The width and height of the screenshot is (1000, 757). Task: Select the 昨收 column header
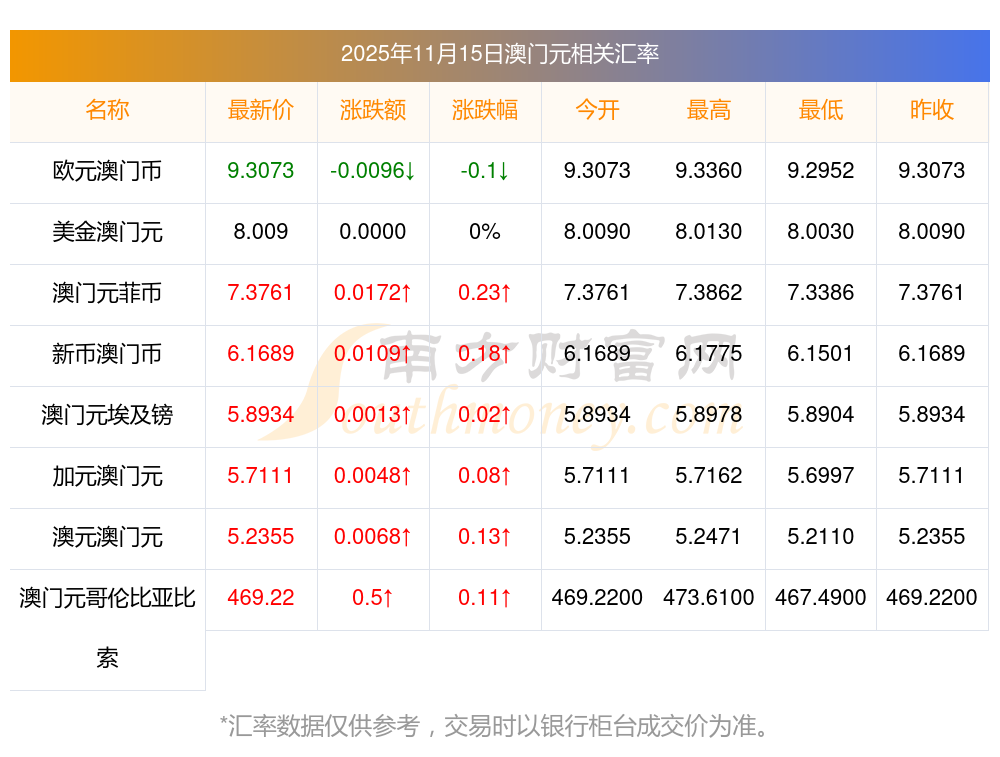pos(932,110)
